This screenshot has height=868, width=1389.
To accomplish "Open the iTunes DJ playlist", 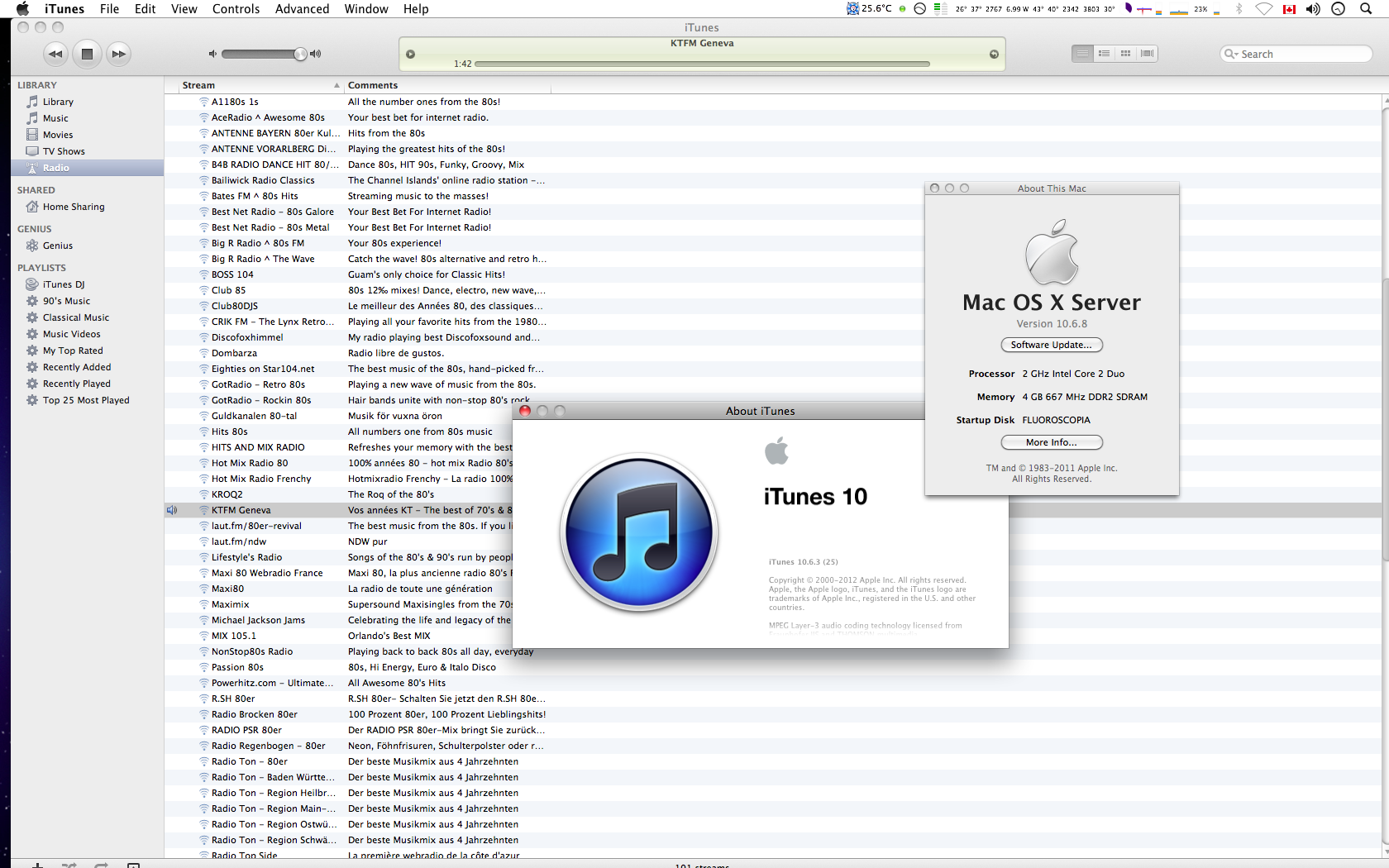I will 88,284.
